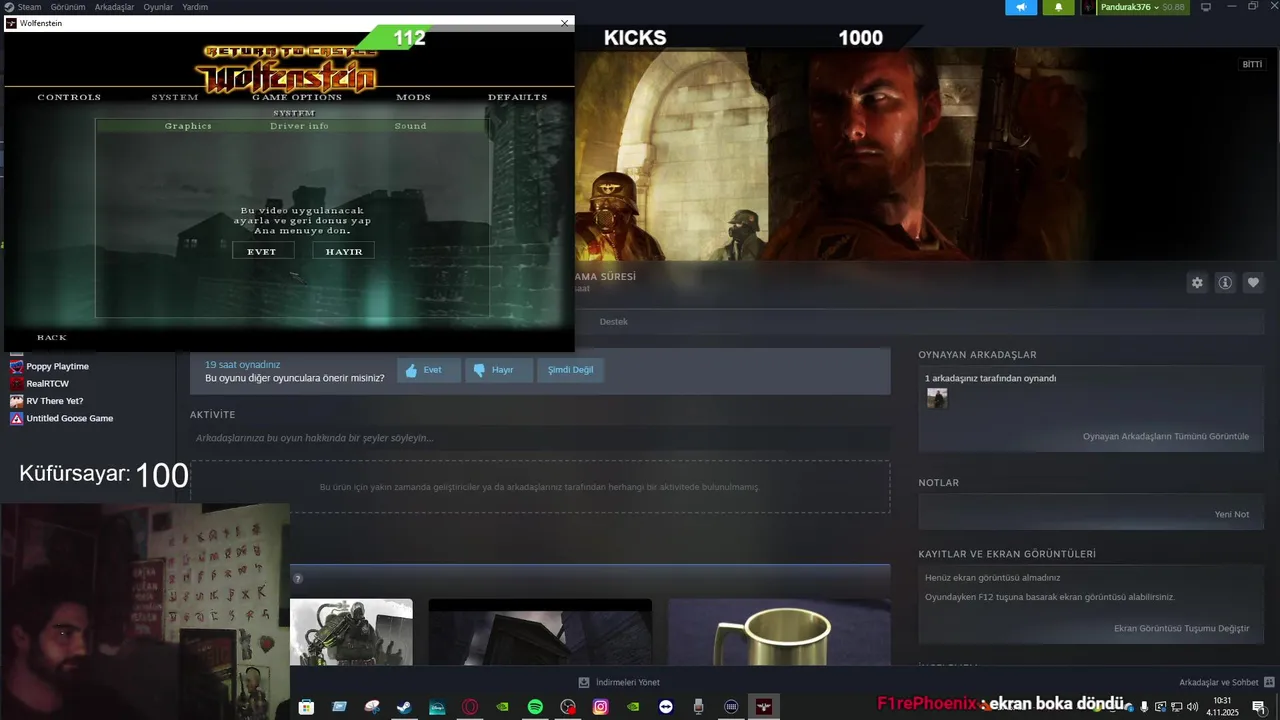1280x720 pixels.
Task: Open the SYSTEM menu in Wolfenstein
Action: point(175,97)
